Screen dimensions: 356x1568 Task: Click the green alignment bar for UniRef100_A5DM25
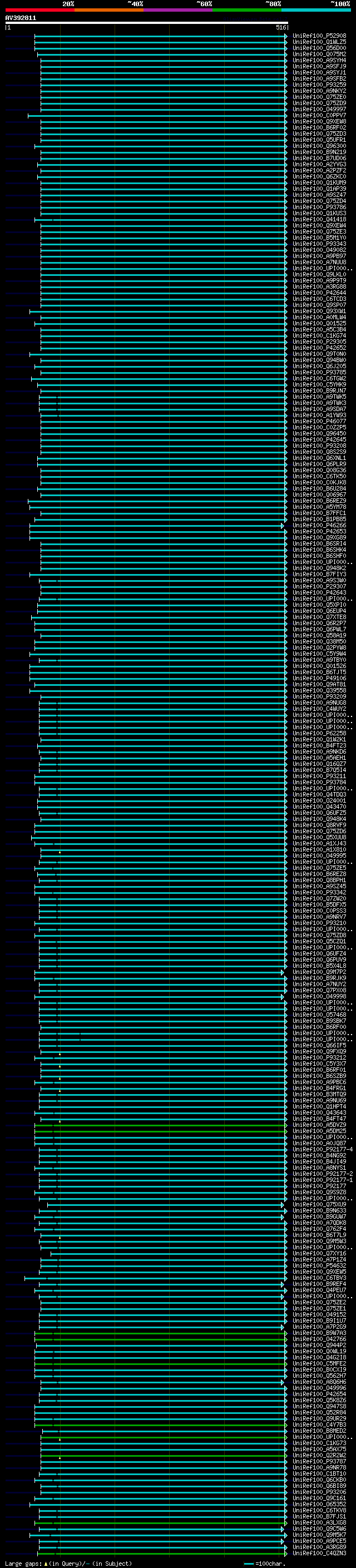(x=161, y=1131)
